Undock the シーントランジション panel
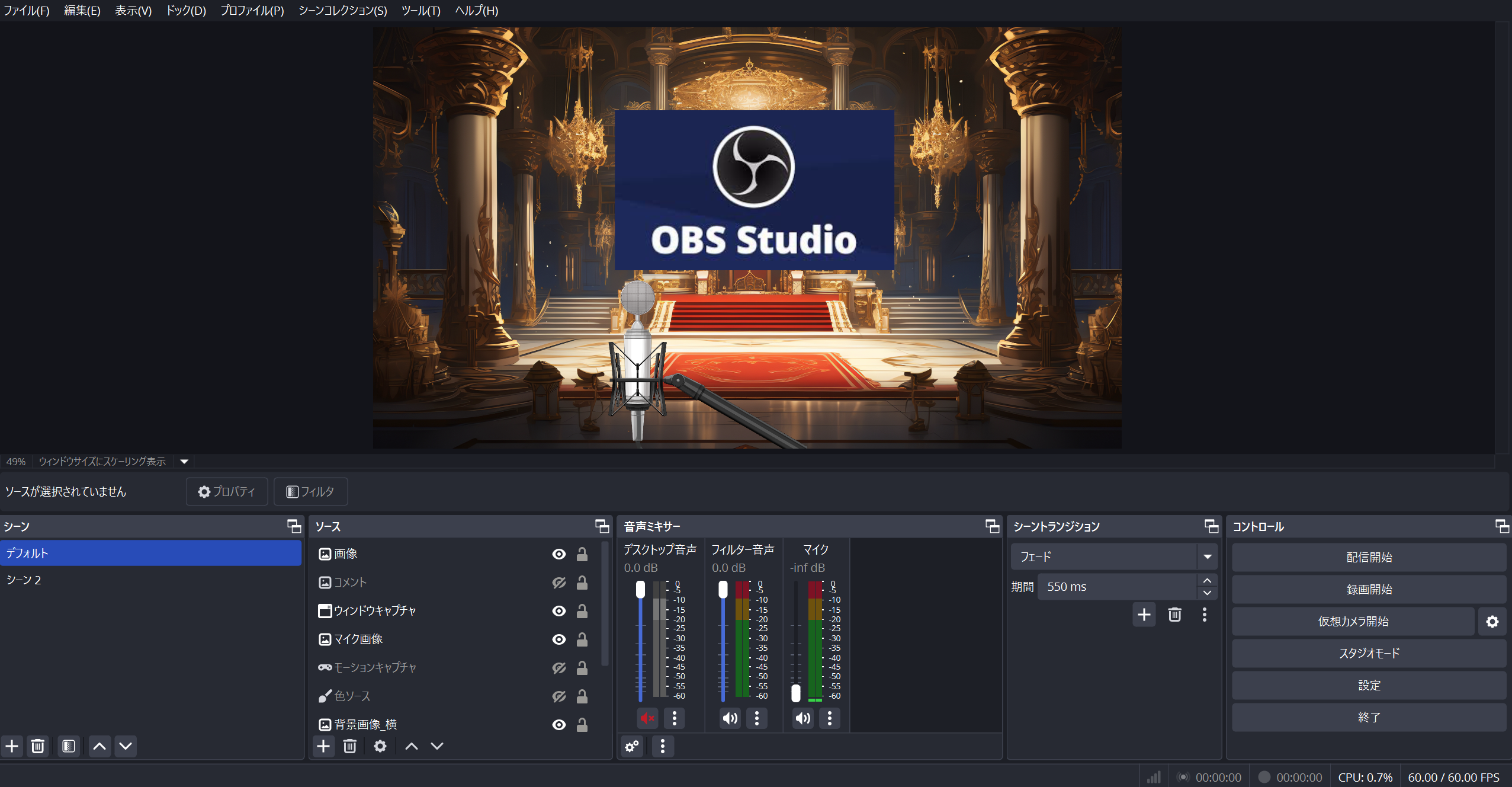The image size is (1512, 787). click(x=1212, y=526)
